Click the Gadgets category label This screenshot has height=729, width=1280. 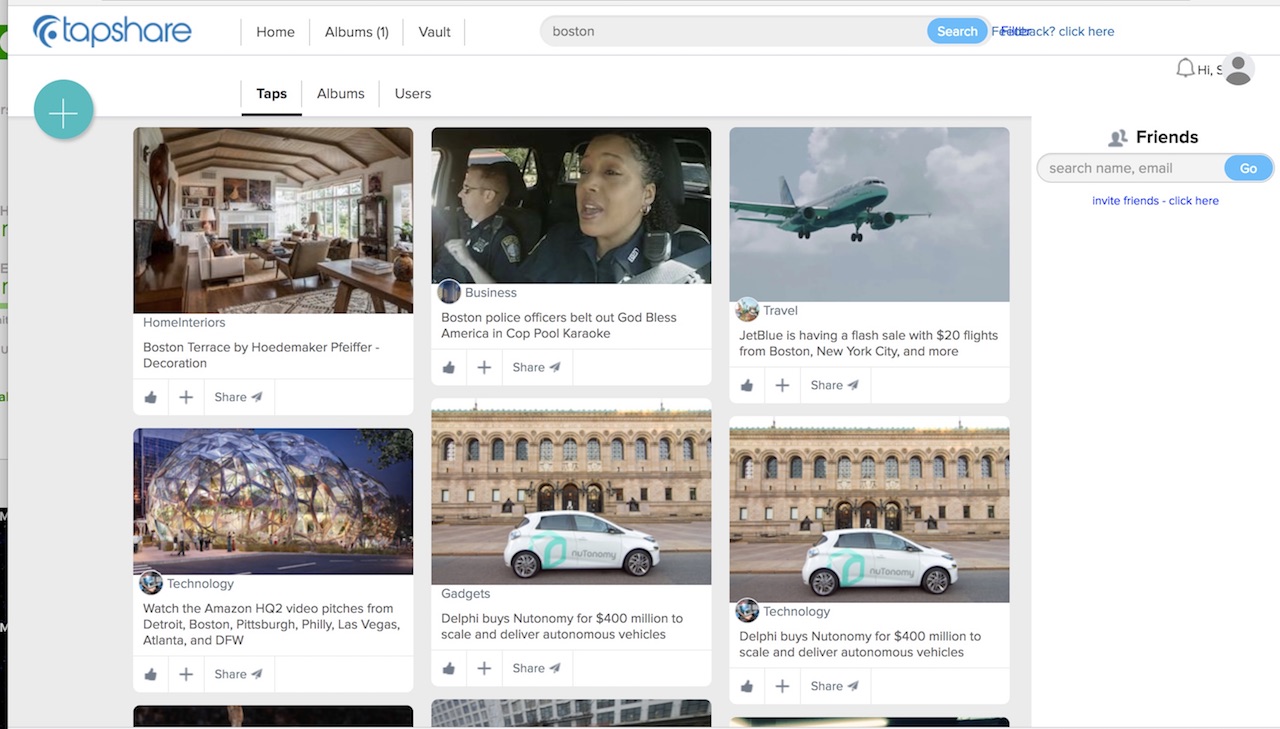point(466,594)
